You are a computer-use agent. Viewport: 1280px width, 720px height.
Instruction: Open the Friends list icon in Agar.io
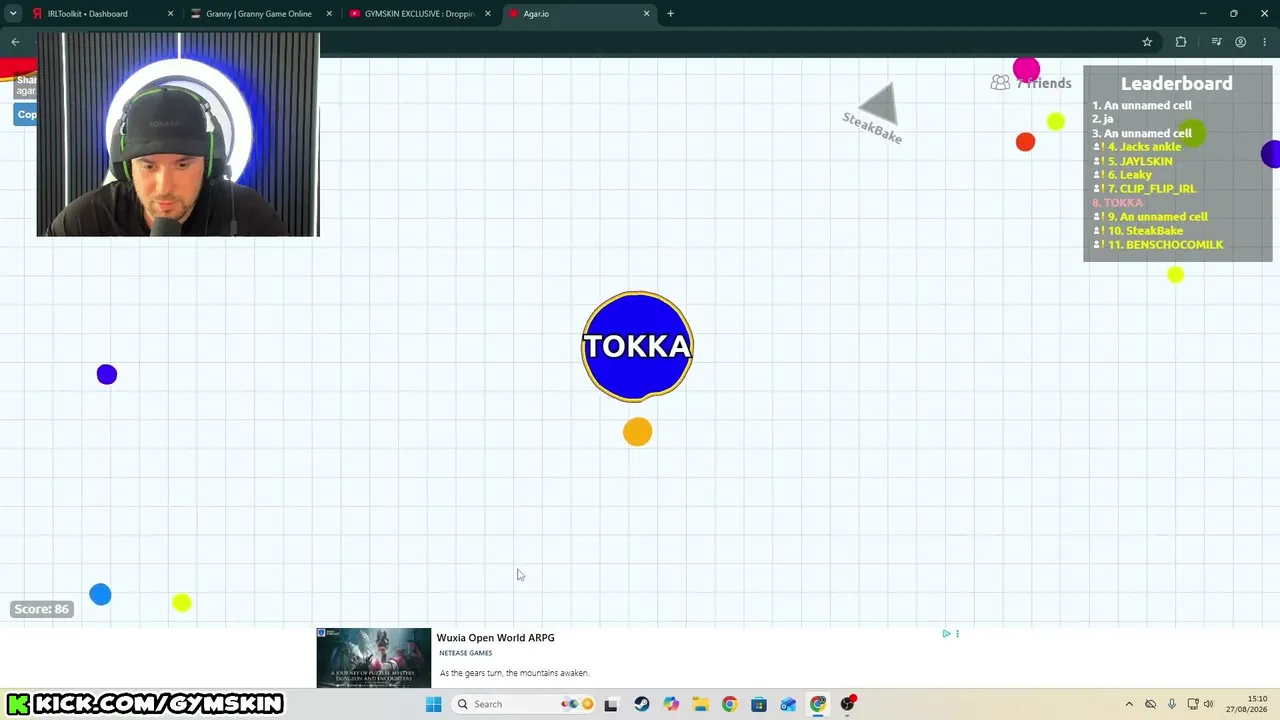(1000, 83)
